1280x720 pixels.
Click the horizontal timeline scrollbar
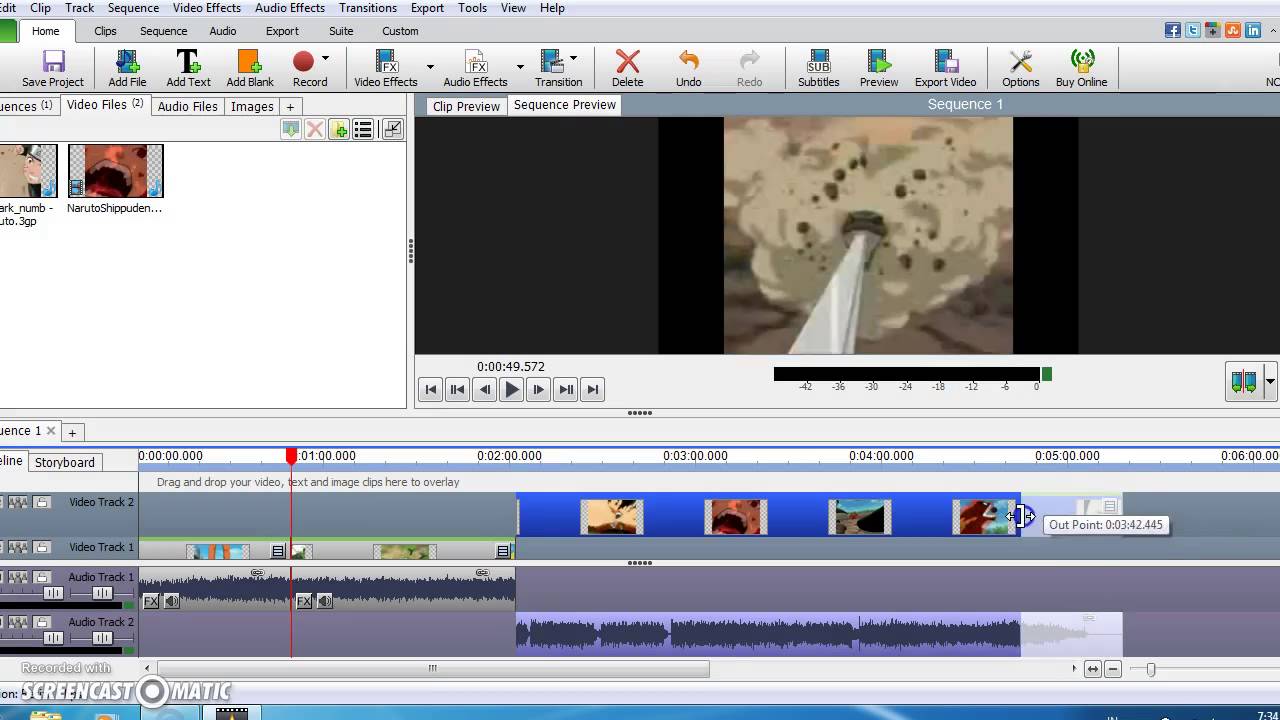pyautogui.click(x=433, y=669)
